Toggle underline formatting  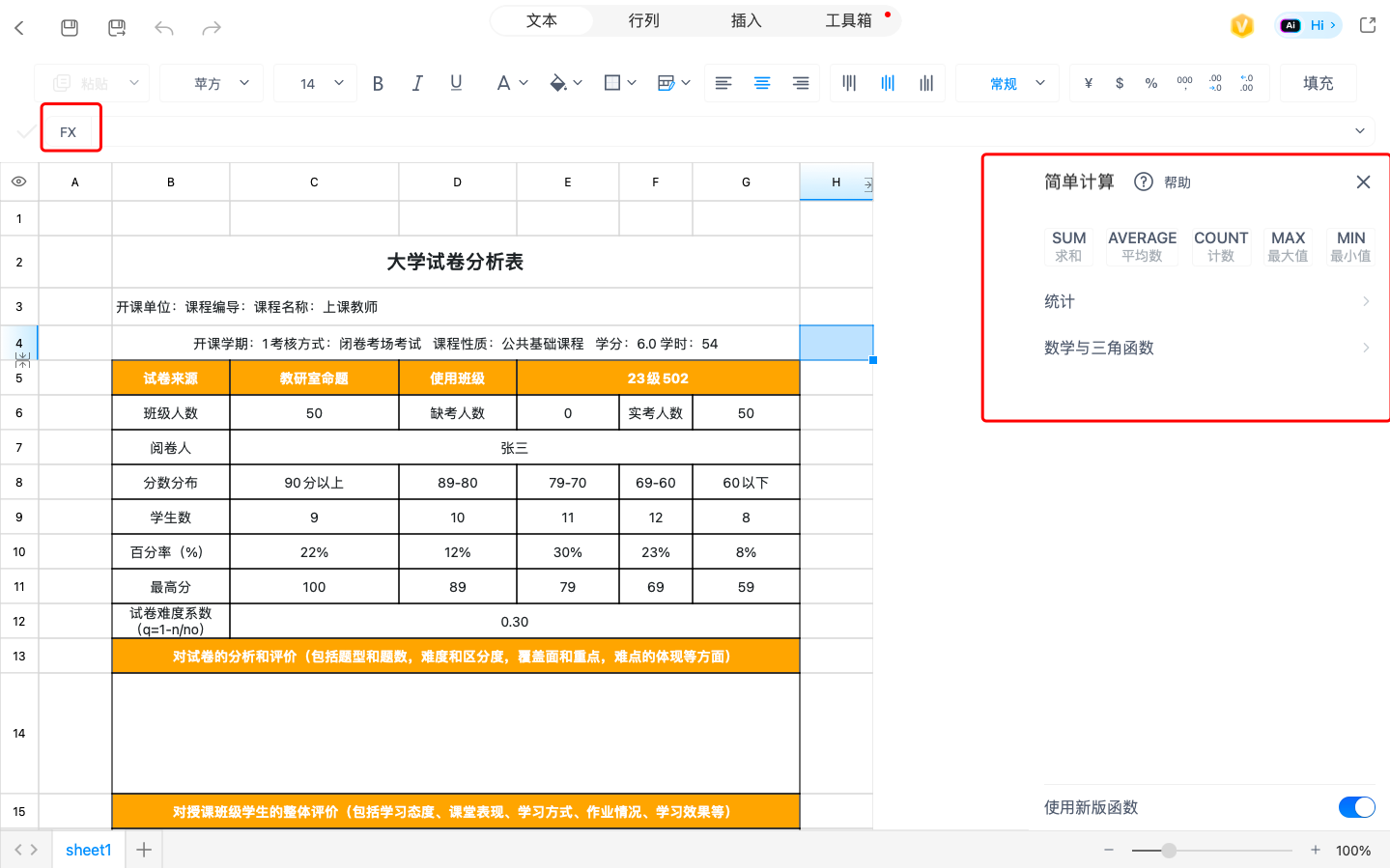[x=456, y=84]
